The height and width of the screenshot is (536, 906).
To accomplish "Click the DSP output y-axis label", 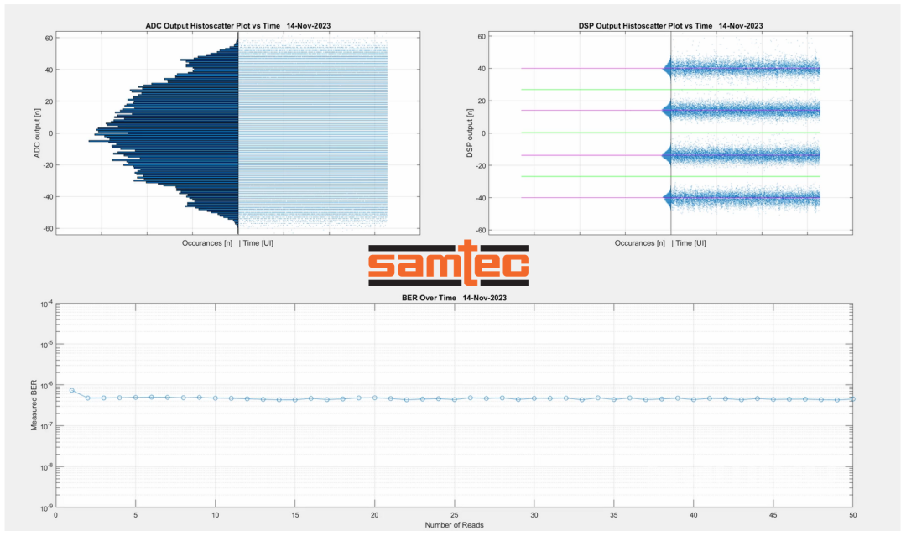I will tap(469, 133).
